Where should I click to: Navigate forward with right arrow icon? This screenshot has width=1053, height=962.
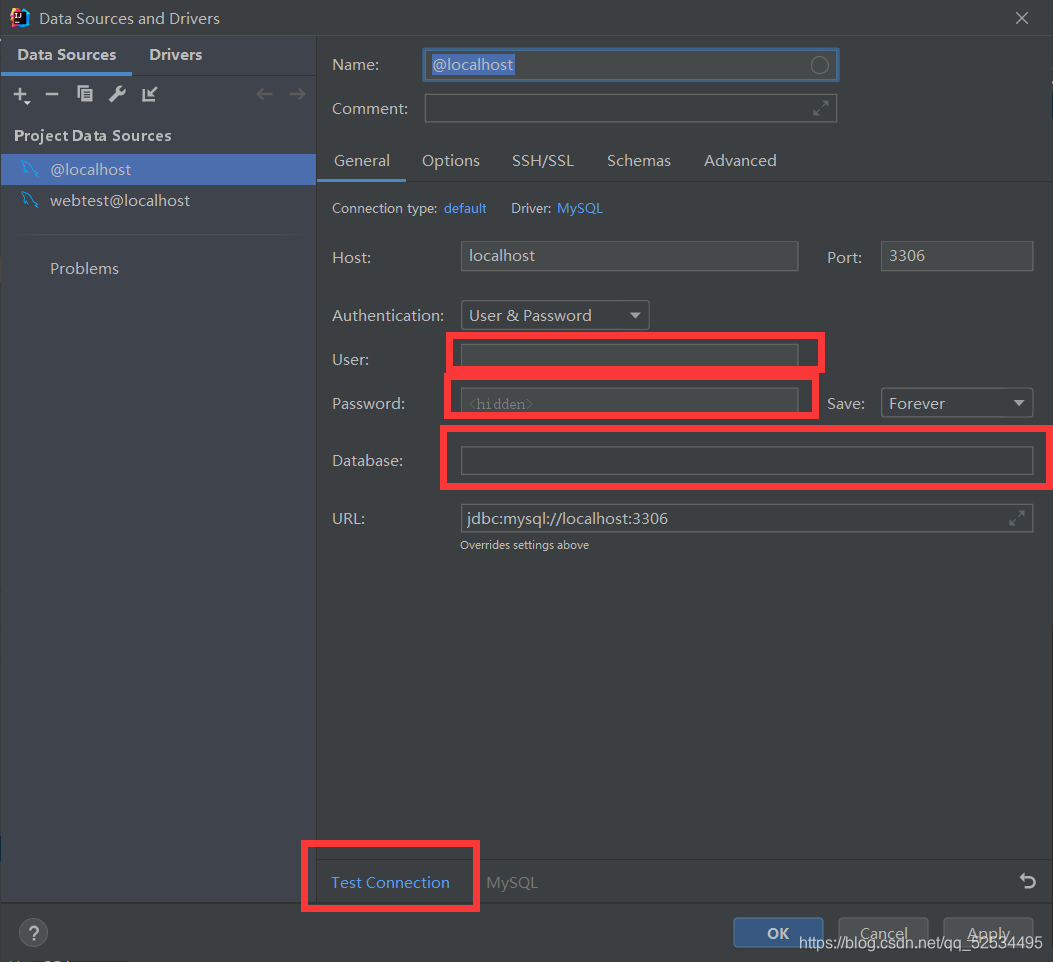[x=297, y=94]
